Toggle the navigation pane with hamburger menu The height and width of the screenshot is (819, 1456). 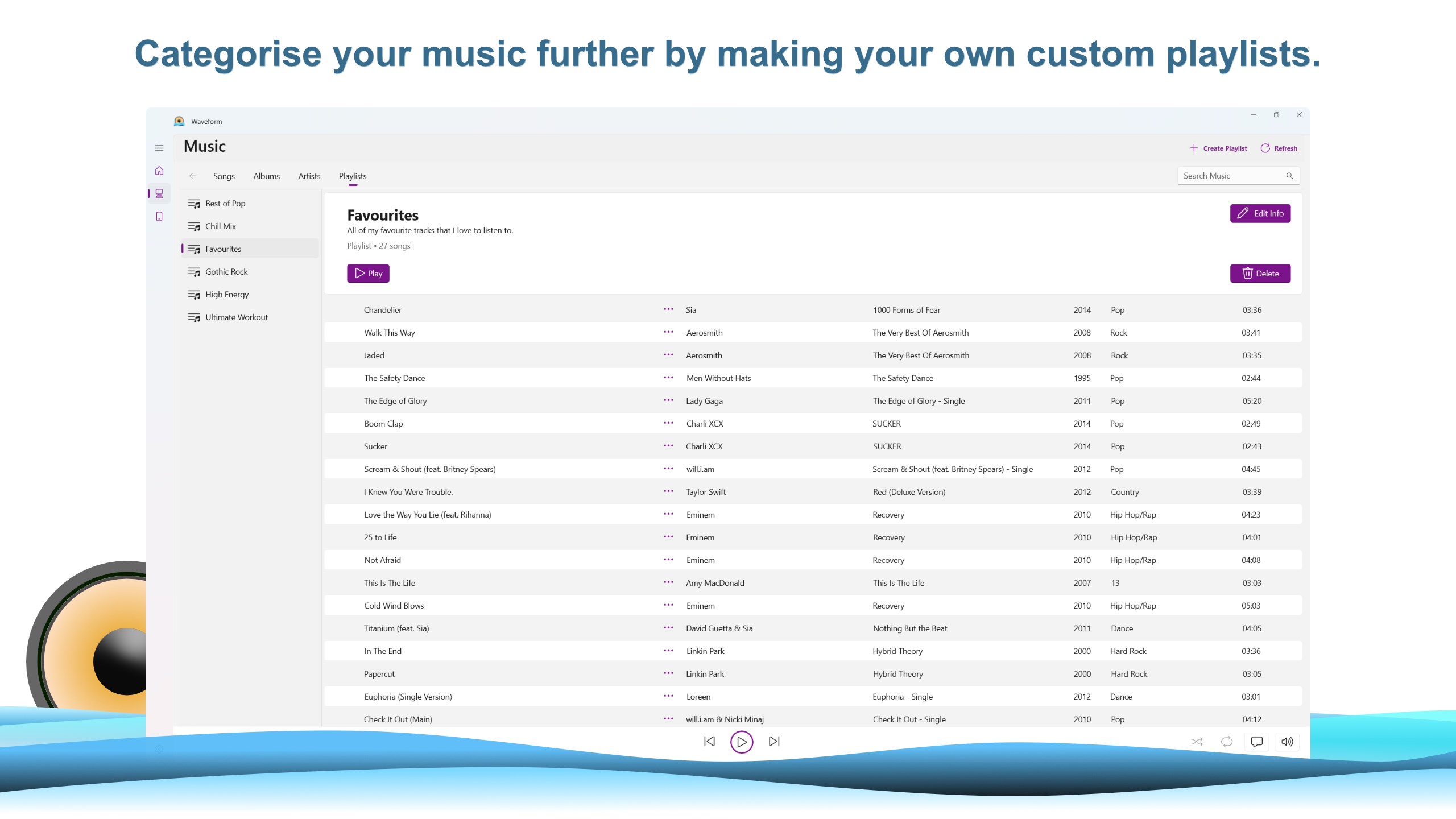click(x=159, y=147)
